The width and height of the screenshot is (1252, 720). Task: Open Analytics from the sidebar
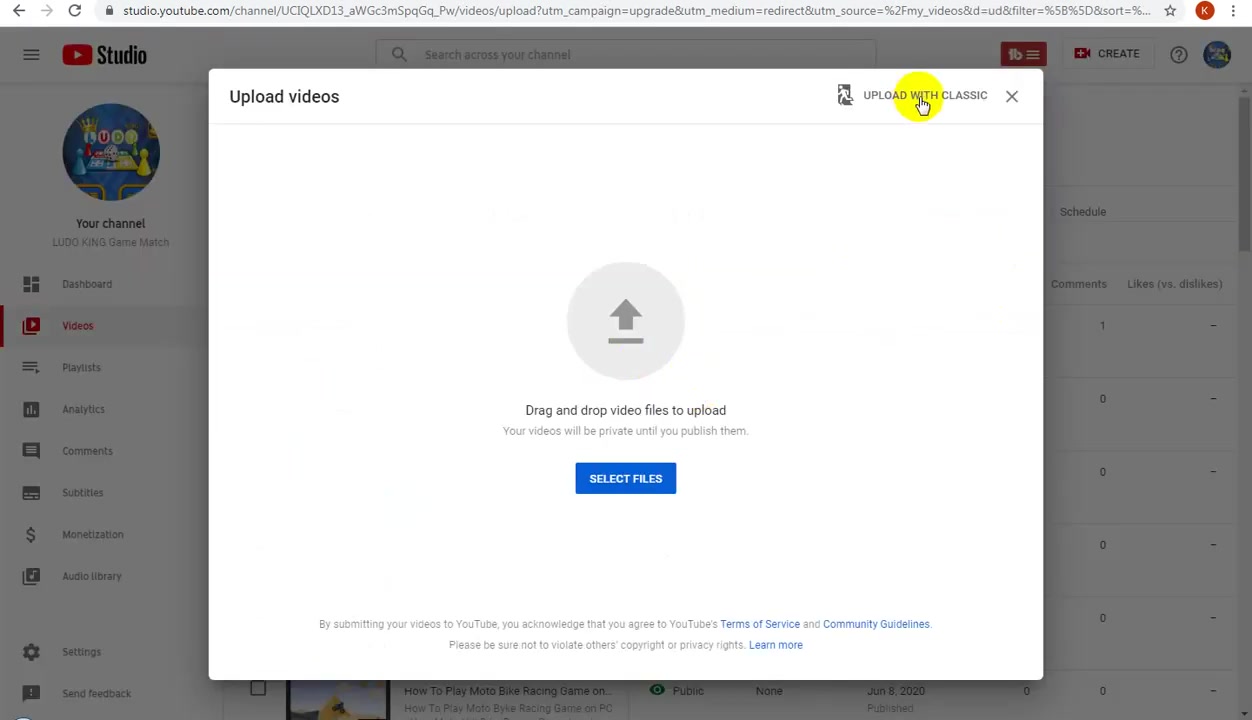pos(83,409)
